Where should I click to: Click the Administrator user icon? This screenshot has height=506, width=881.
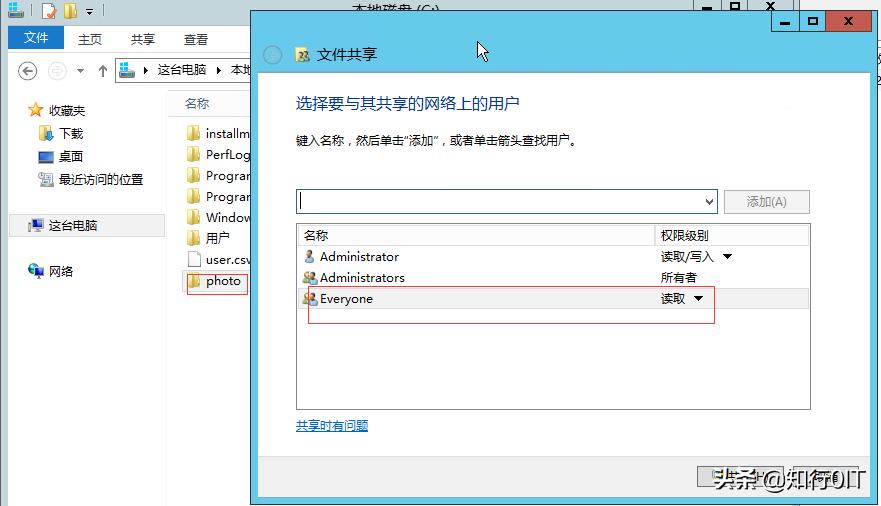pos(310,257)
